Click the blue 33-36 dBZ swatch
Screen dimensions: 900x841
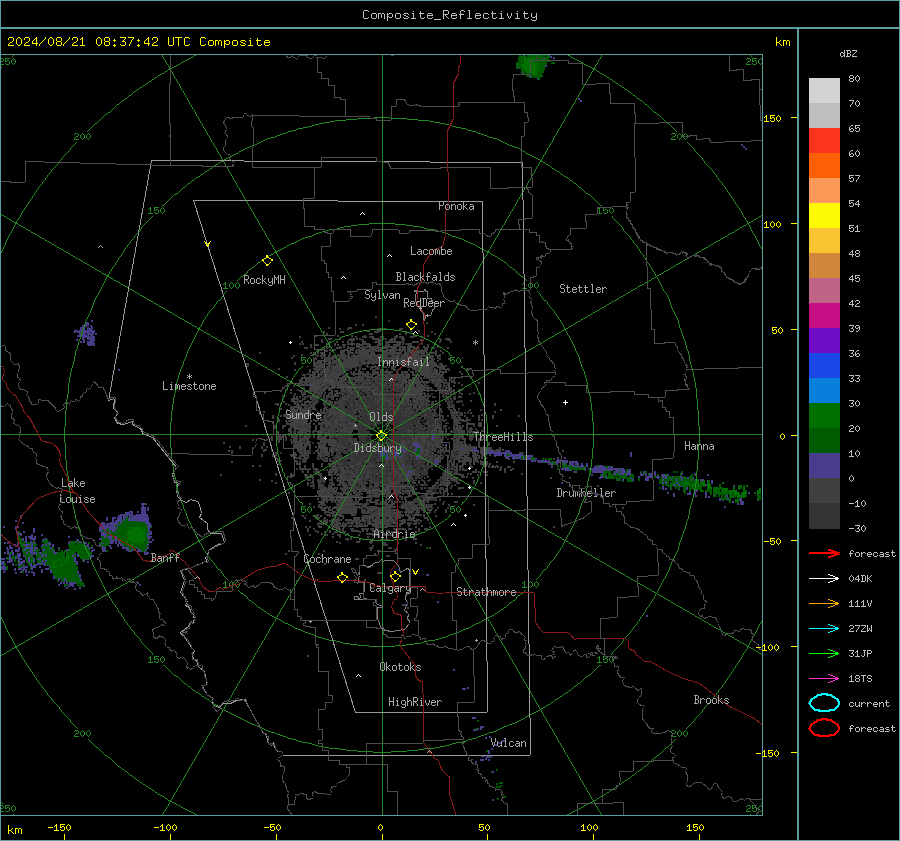coord(824,366)
